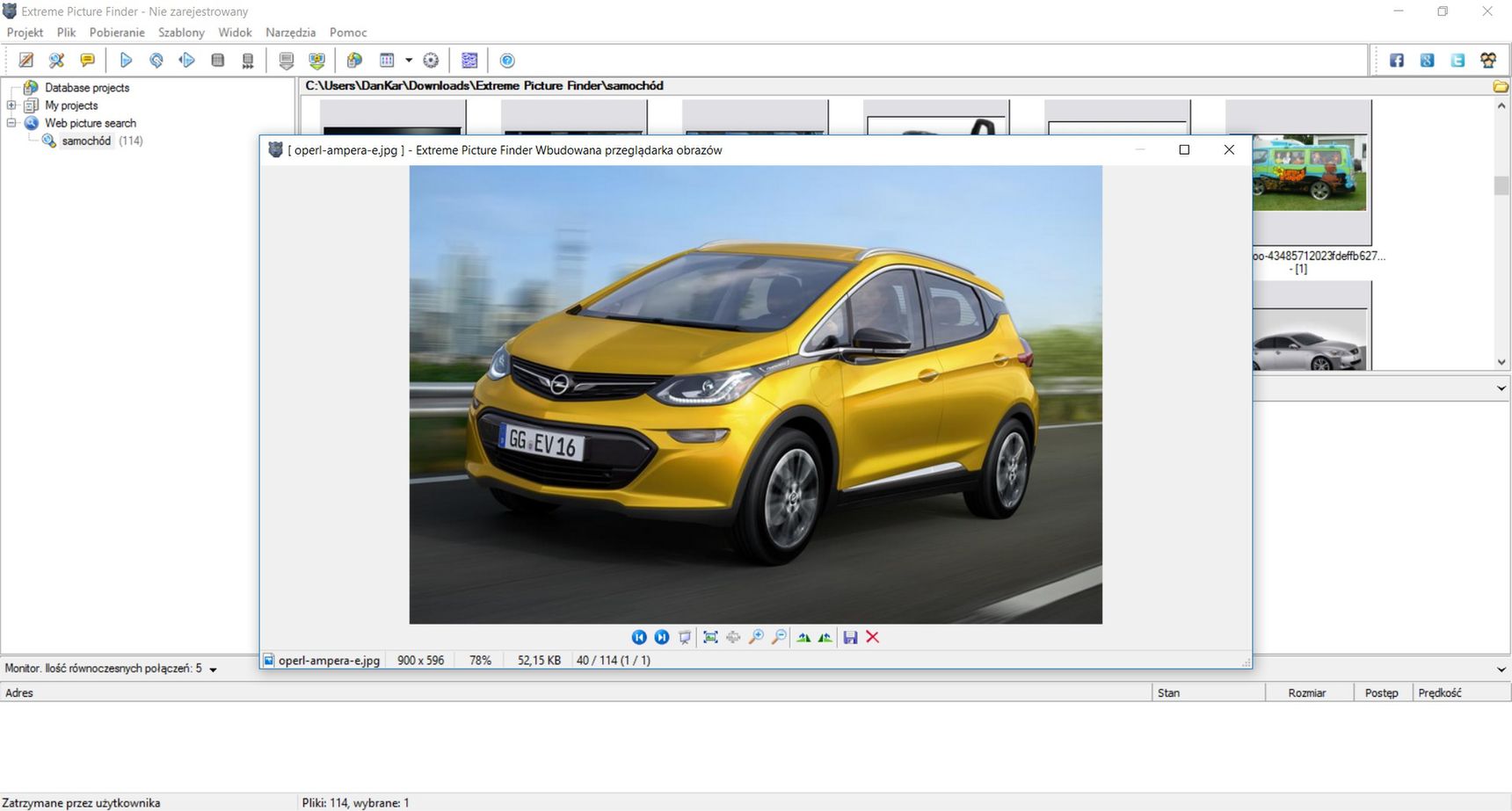Open the Pobieranie menu
1512x811 pixels.
point(117,33)
